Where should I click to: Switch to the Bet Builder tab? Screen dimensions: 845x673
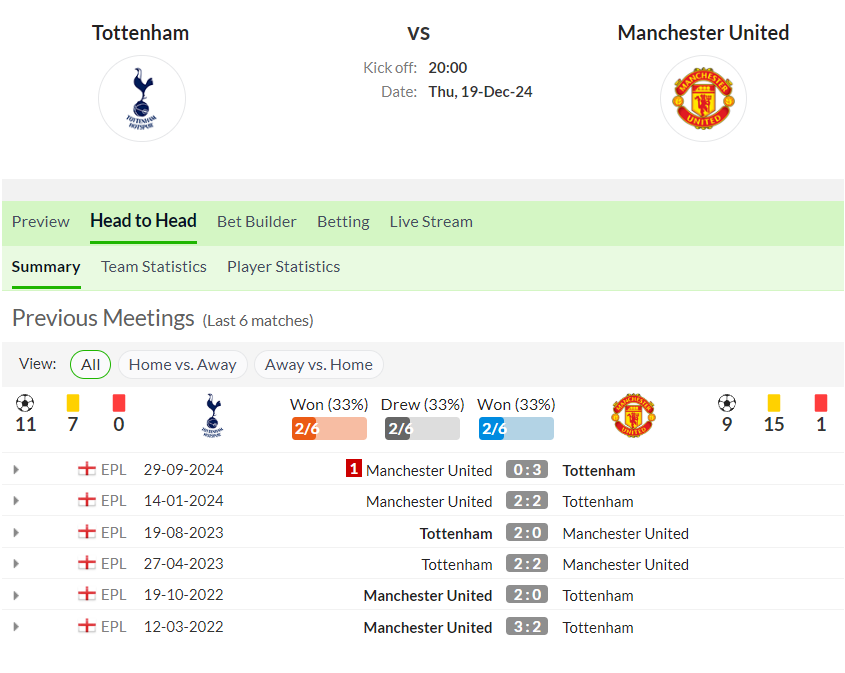[257, 221]
